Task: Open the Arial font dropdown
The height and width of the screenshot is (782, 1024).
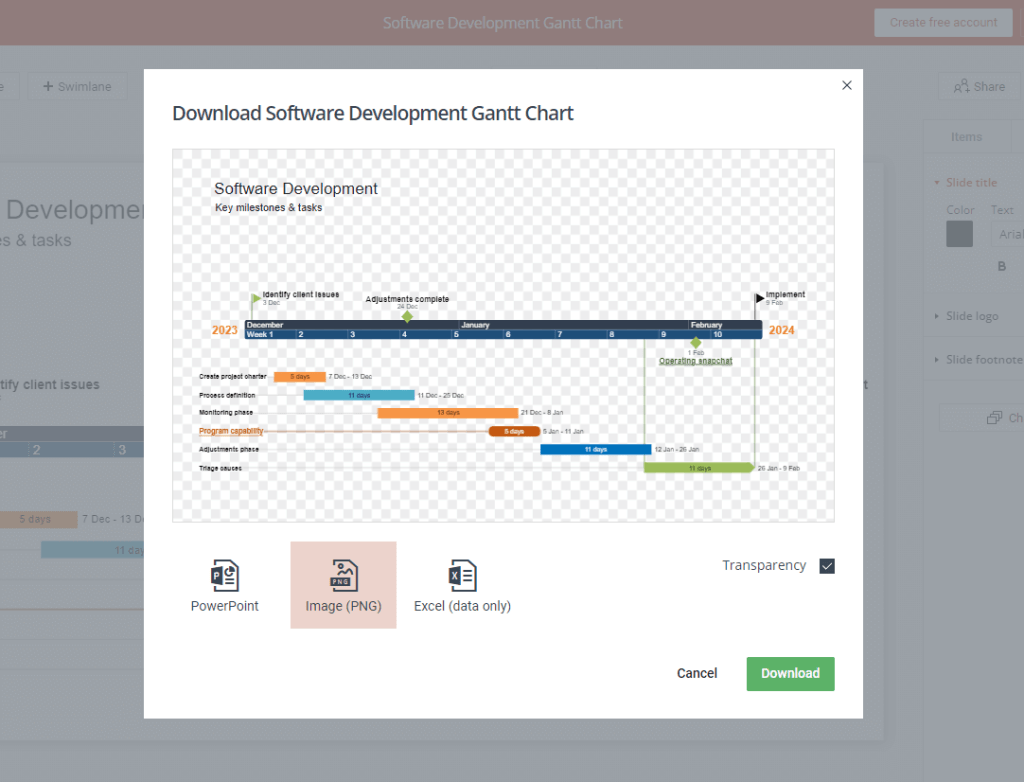Action: 1008,234
